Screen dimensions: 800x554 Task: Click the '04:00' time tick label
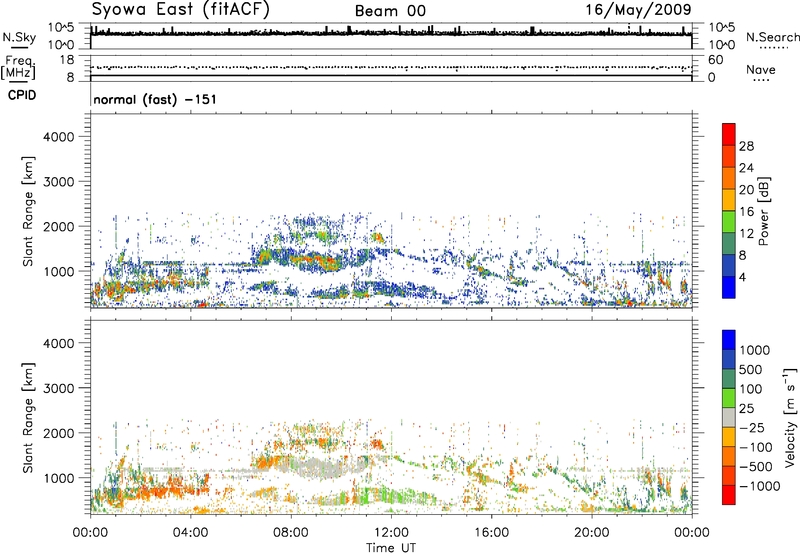click(191, 533)
